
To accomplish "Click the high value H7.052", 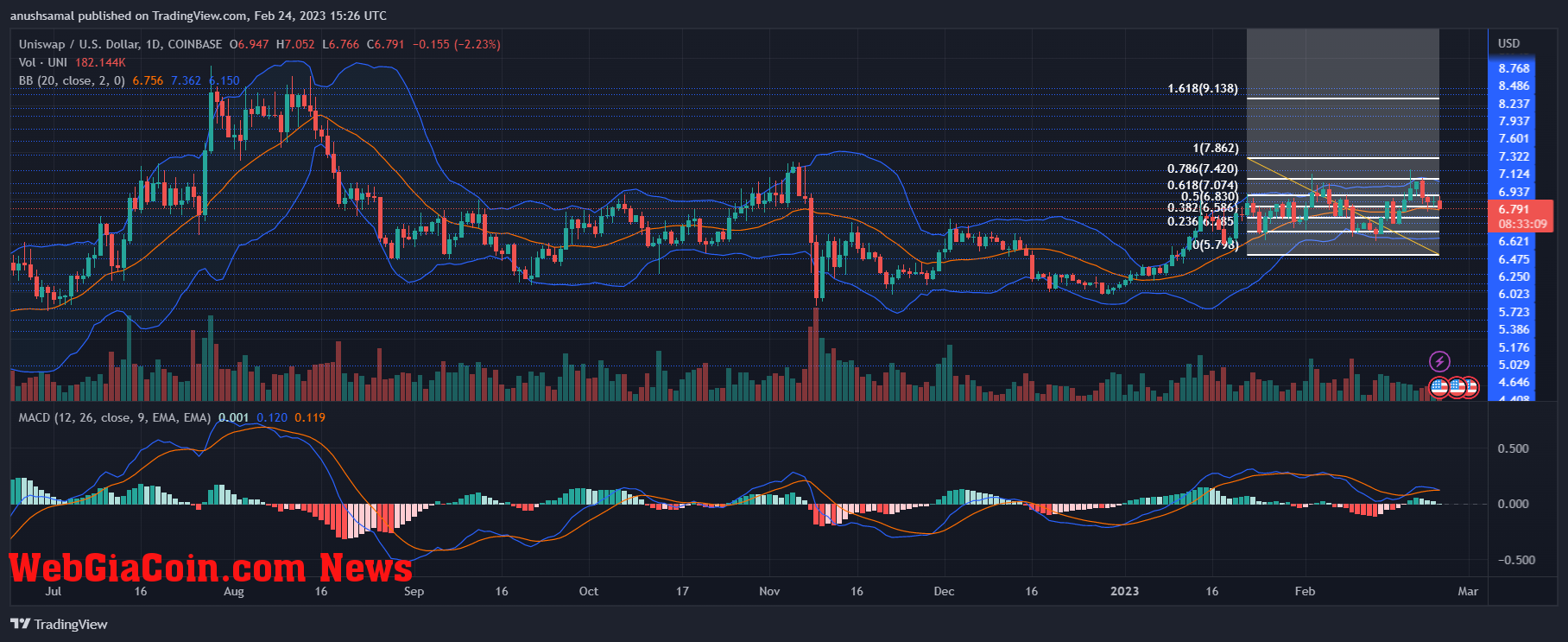I will pyautogui.click(x=295, y=44).
